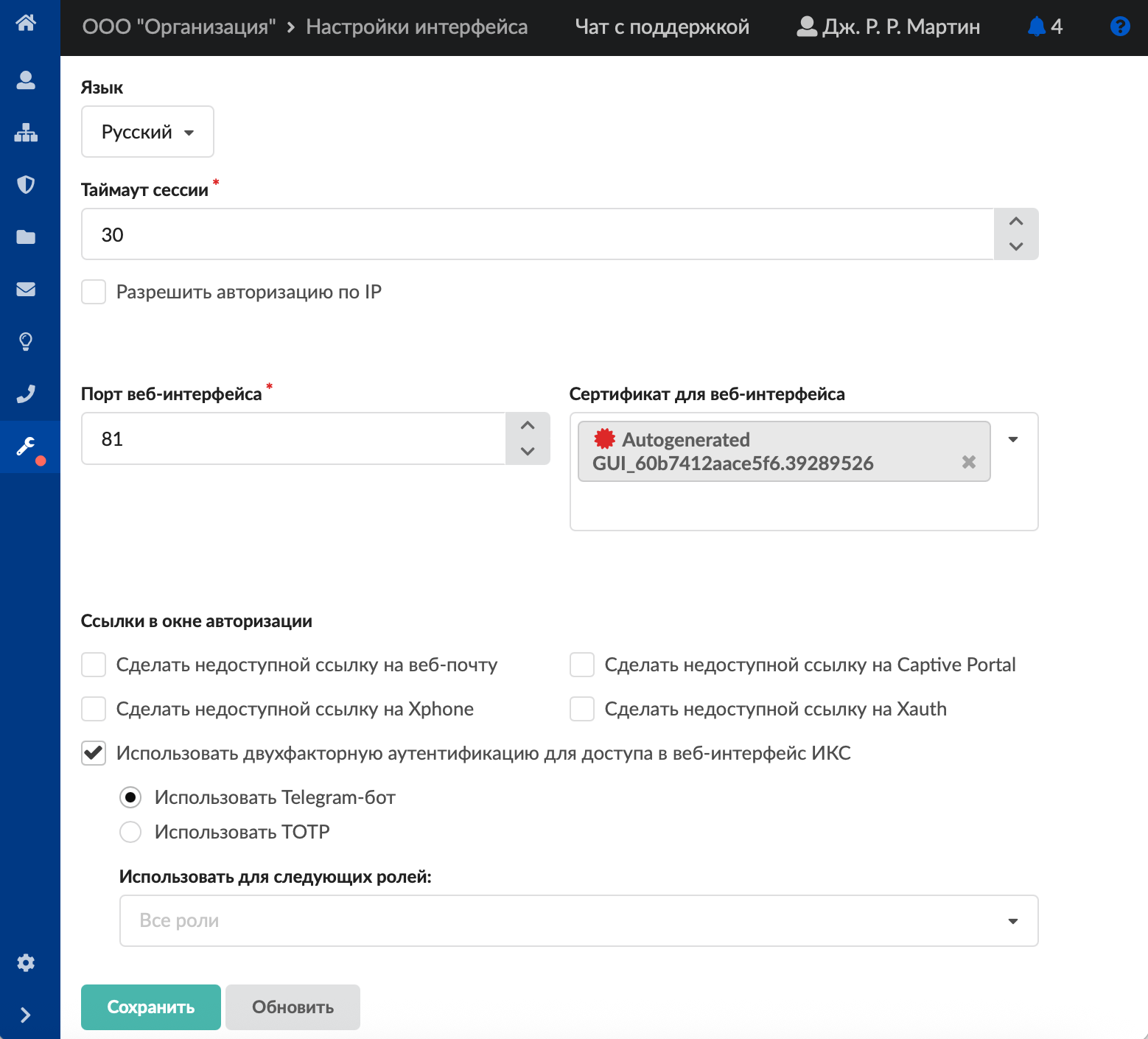This screenshot has width=1148, height=1039.
Task: Open Чат с поддержкой in the header
Action: [662, 27]
